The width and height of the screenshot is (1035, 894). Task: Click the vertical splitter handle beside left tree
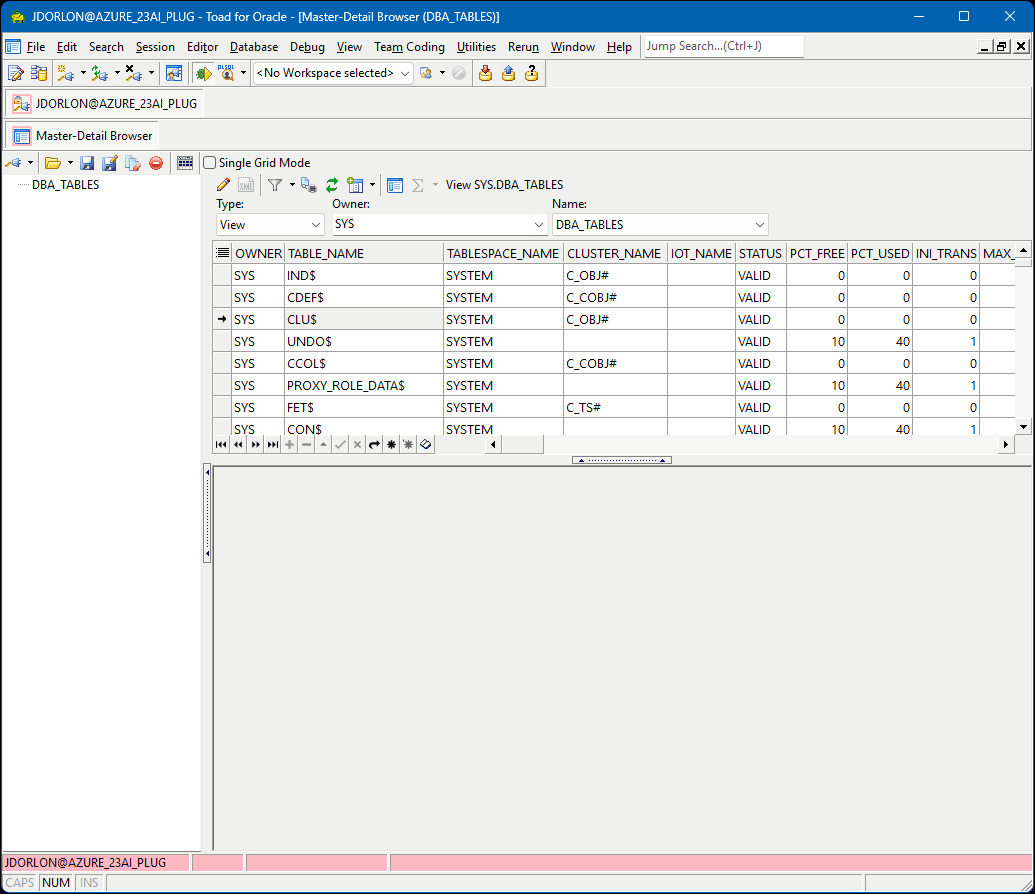(207, 513)
